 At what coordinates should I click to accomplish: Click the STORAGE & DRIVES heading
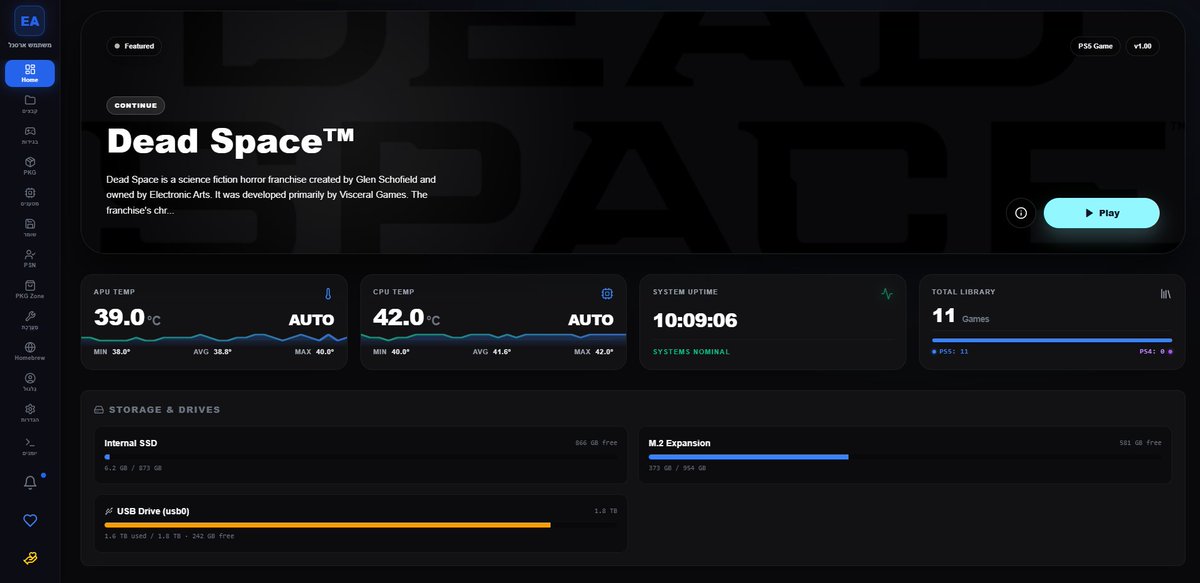[x=164, y=410]
